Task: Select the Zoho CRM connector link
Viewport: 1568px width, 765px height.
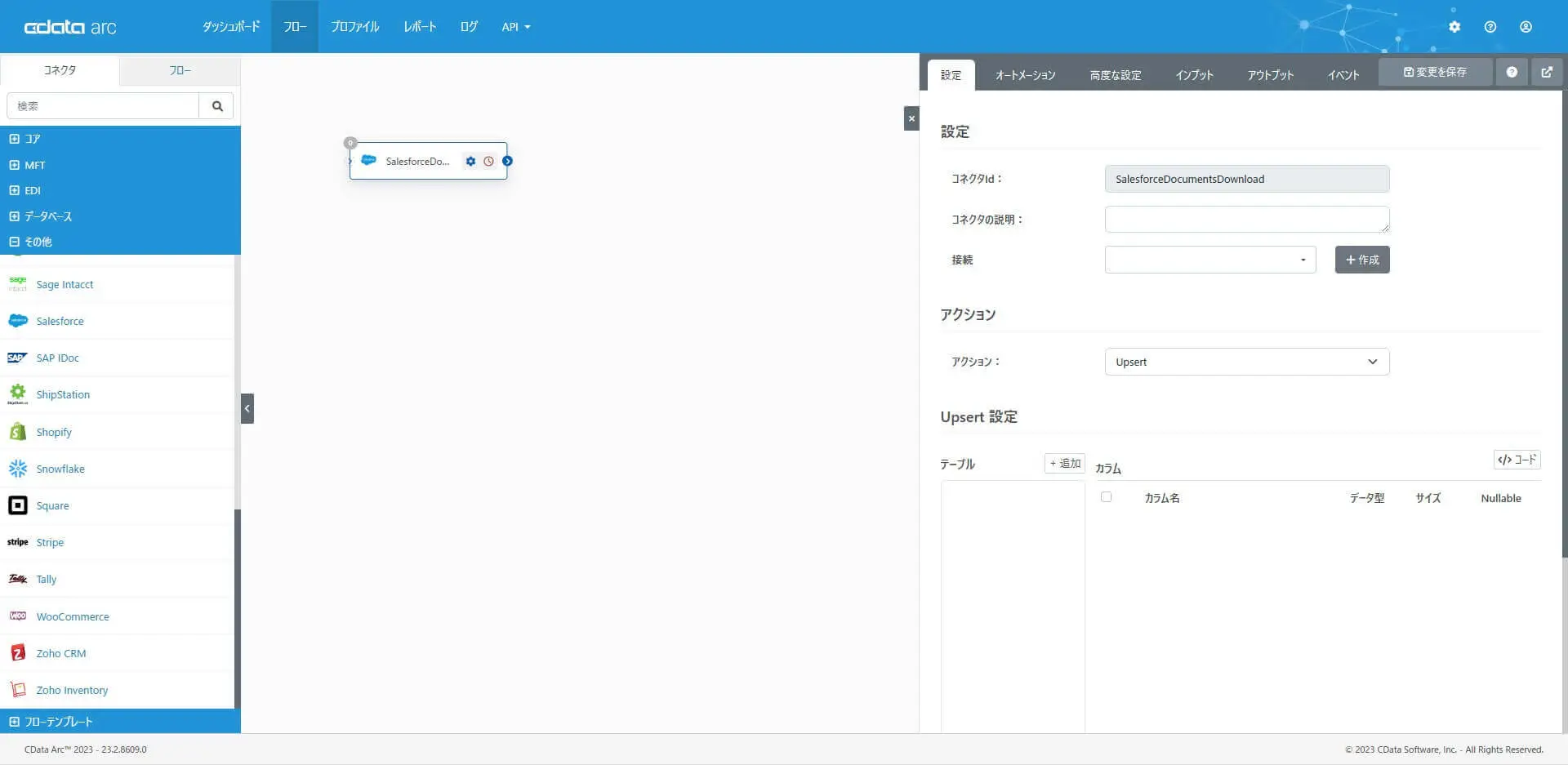Action: 61,653
